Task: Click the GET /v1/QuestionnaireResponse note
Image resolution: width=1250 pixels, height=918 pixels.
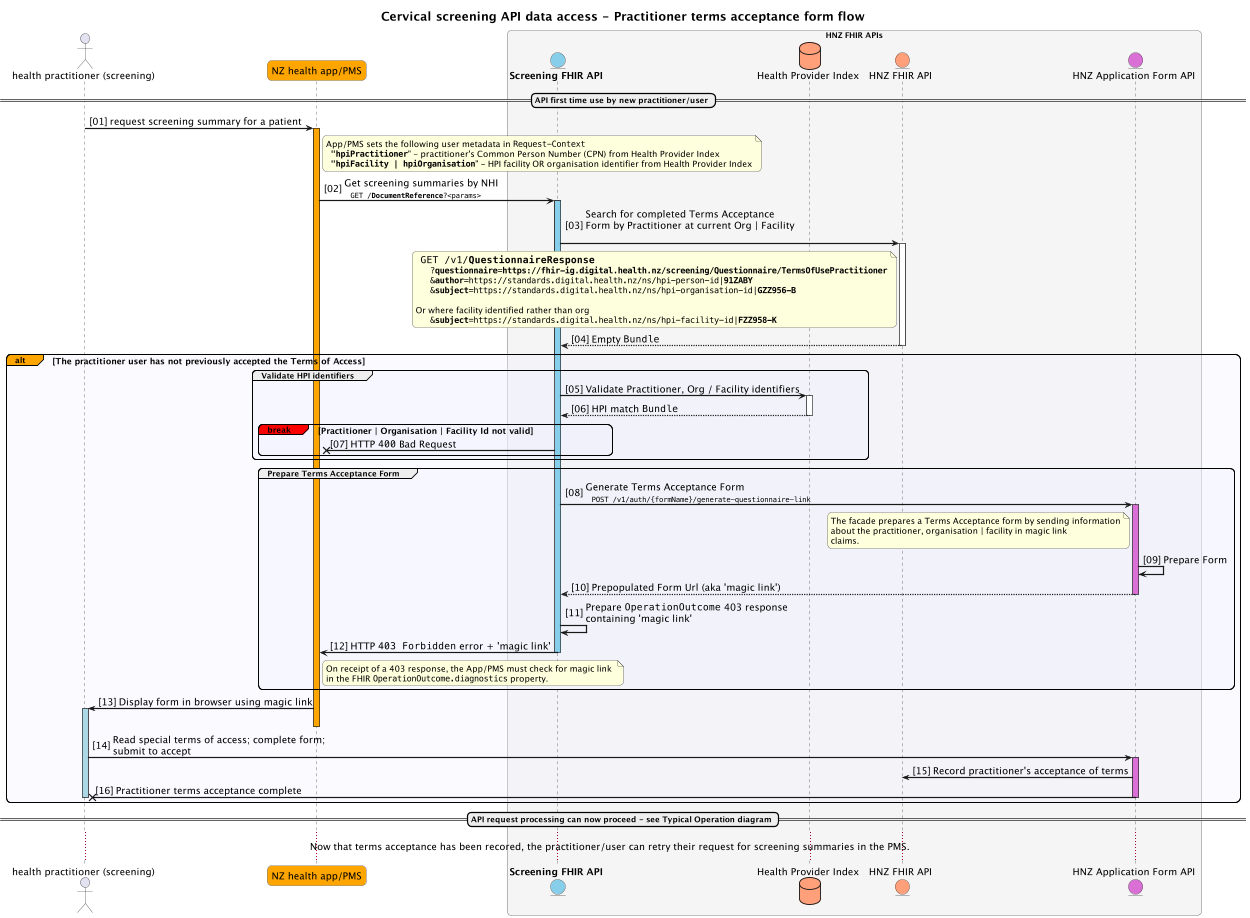Action: (x=655, y=289)
